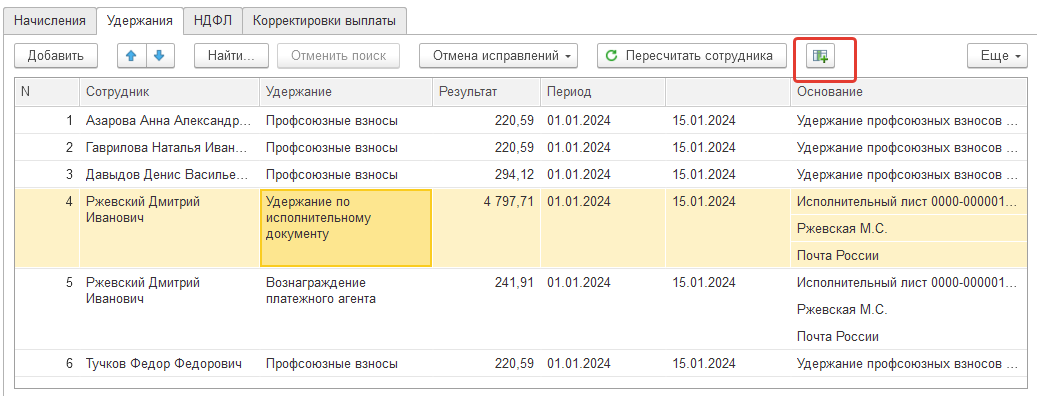Open the НДФЛ tab

(213, 21)
